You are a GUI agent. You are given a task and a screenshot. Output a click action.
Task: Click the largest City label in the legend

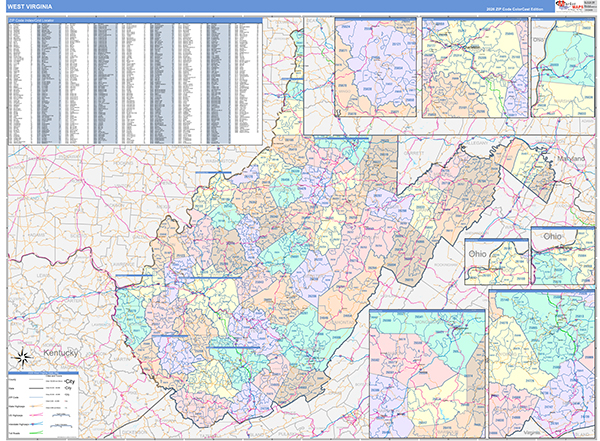70,381
